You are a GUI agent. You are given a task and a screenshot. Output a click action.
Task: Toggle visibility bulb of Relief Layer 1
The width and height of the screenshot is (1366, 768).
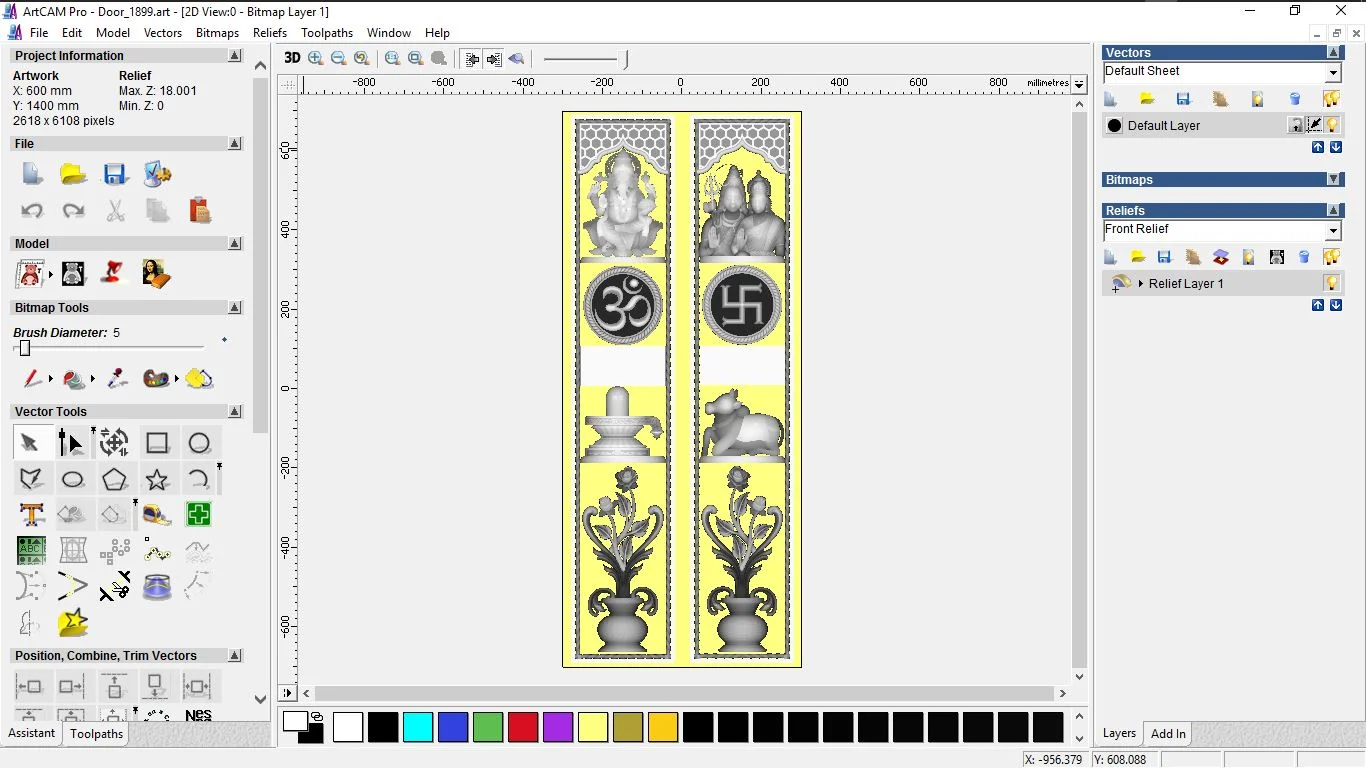click(1332, 283)
